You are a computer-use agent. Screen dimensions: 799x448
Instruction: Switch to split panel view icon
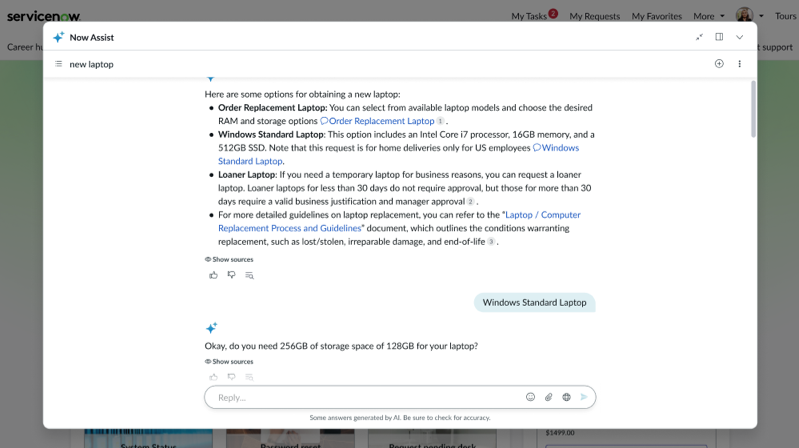719,37
